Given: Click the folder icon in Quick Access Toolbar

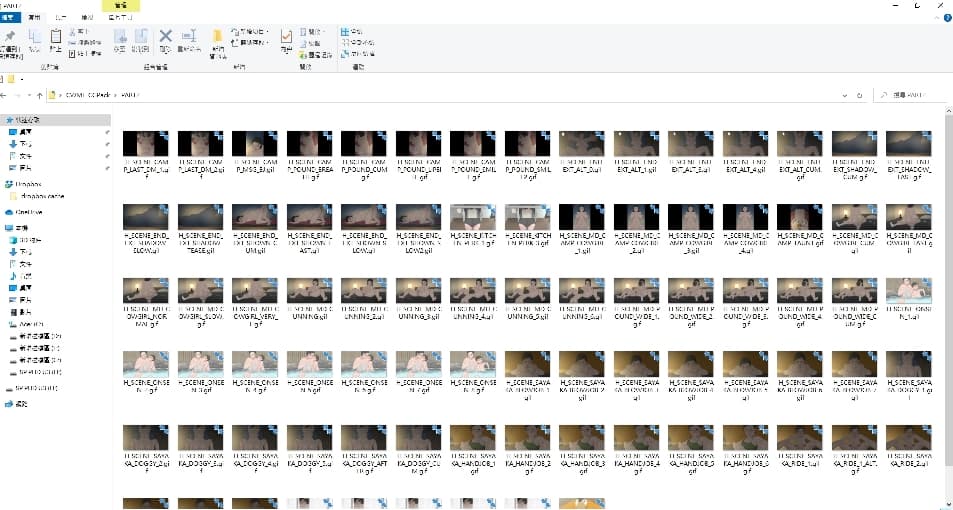Looking at the screenshot, I should [x=11, y=79].
